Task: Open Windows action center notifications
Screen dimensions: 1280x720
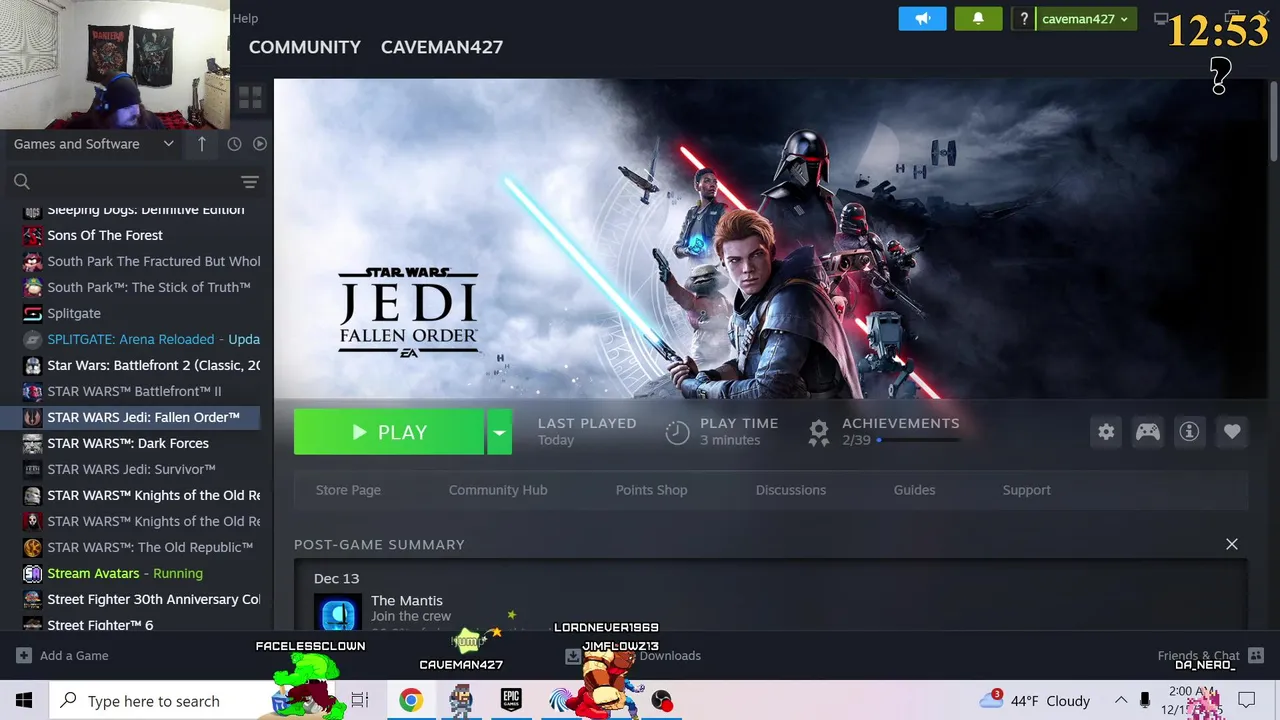Action: click(1246, 700)
